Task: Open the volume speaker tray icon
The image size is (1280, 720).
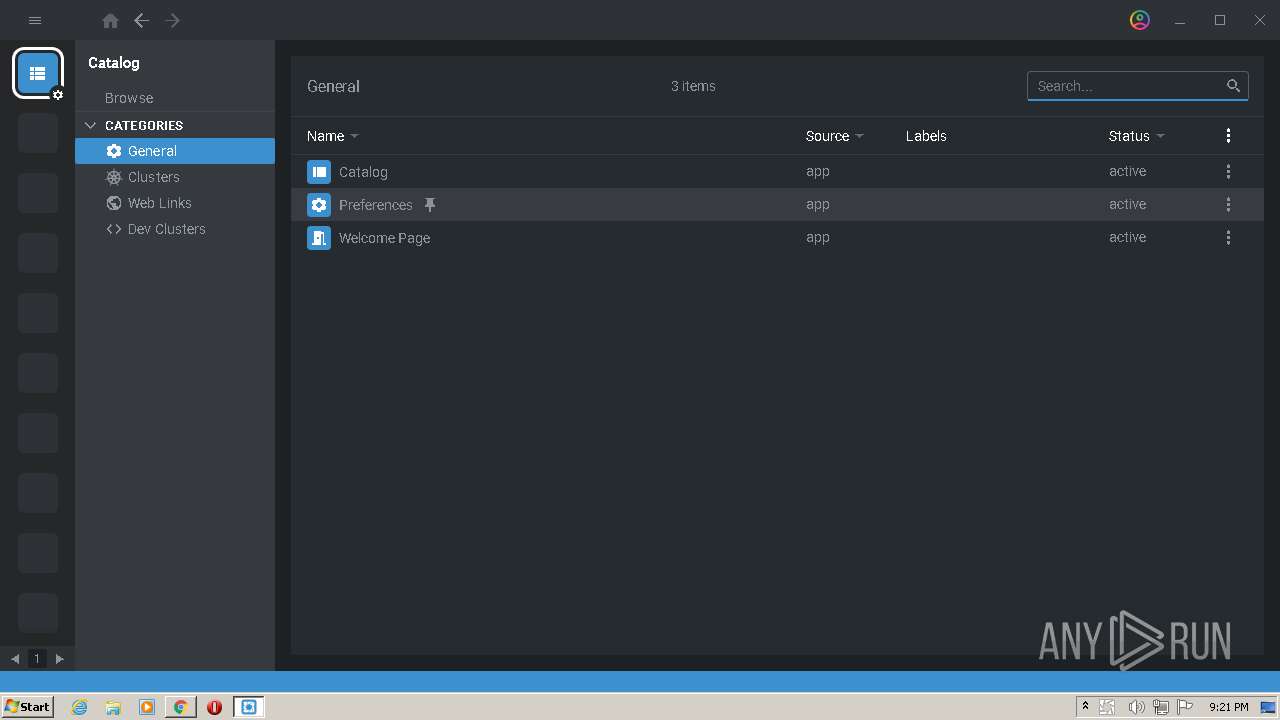Action: (x=1136, y=707)
